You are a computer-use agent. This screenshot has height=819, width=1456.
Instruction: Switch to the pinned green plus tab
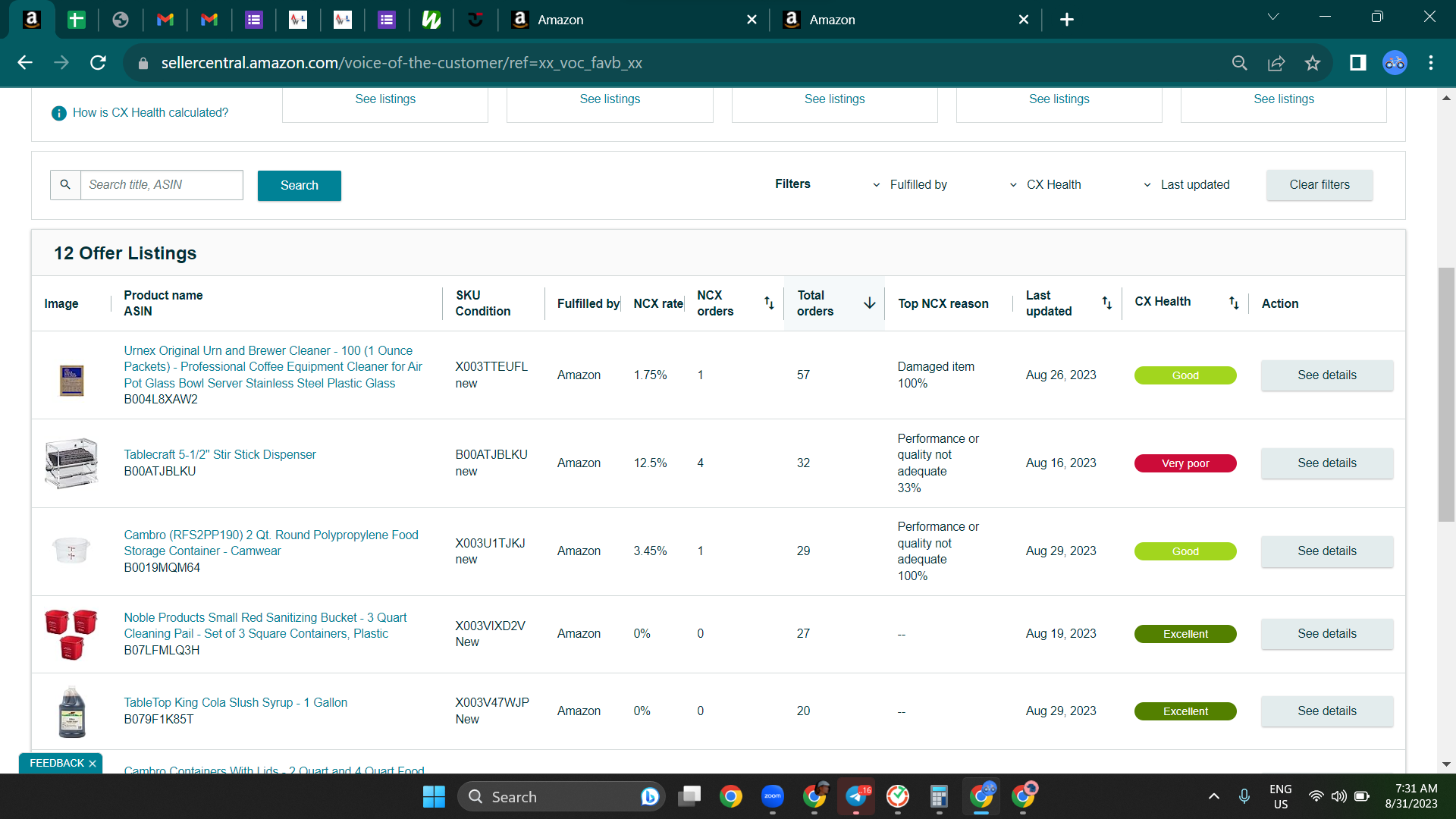[x=76, y=20]
